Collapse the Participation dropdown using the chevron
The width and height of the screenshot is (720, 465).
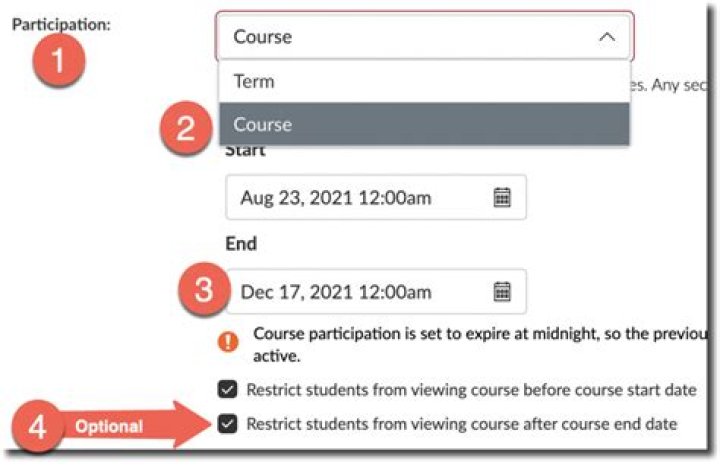click(605, 37)
